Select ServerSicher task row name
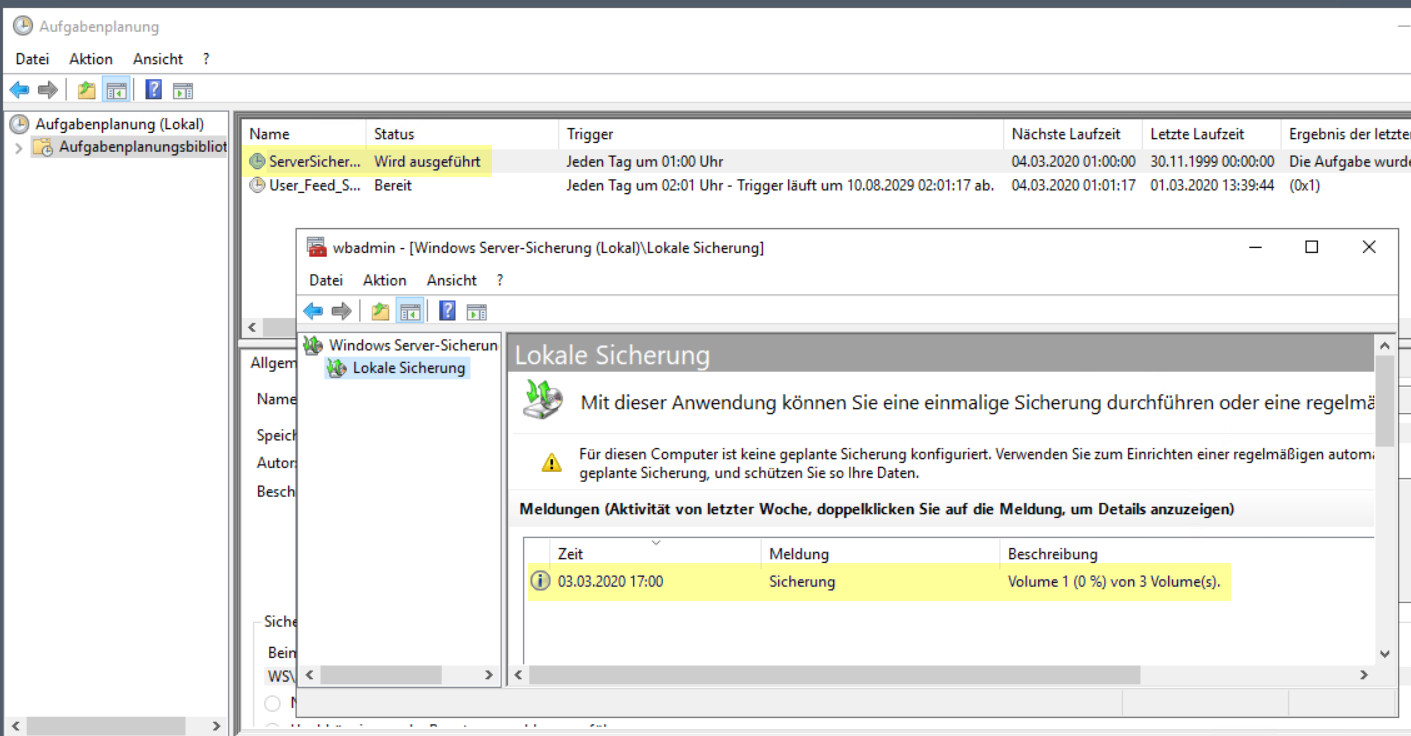This screenshot has height=736, width=1411. (x=314, y=161)
